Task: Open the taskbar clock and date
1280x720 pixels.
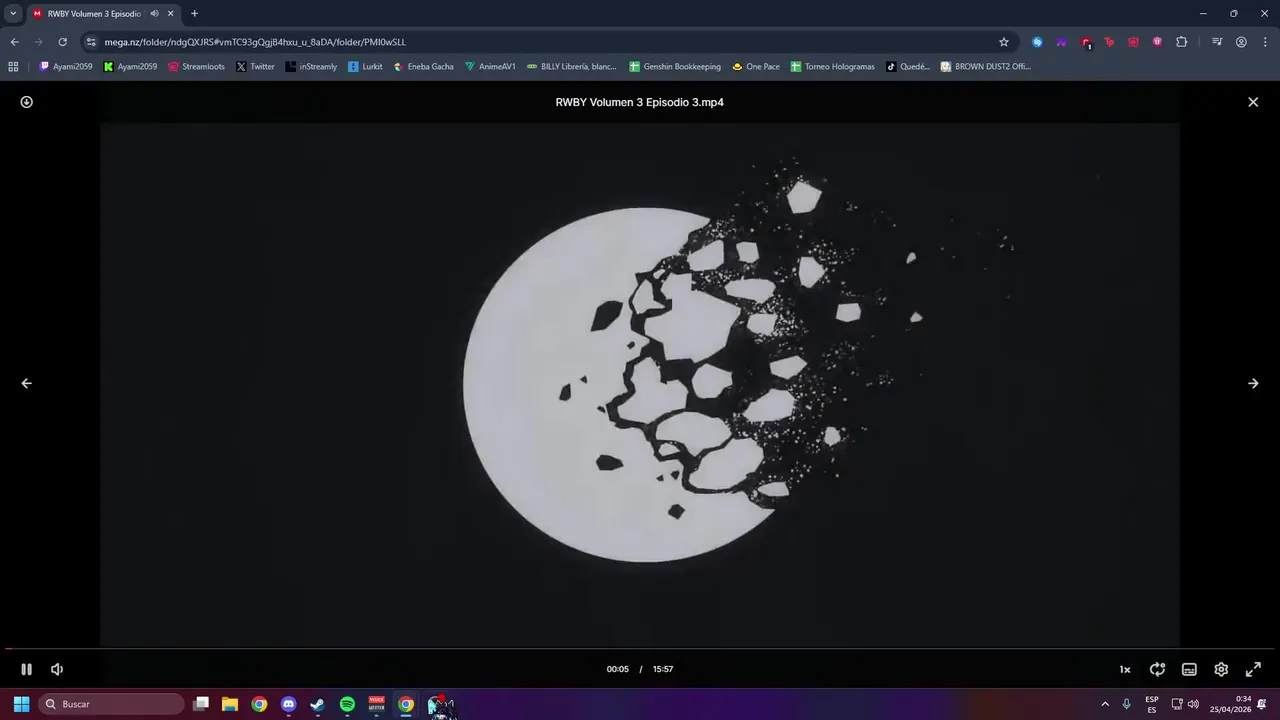Action: click(1230, 704)
